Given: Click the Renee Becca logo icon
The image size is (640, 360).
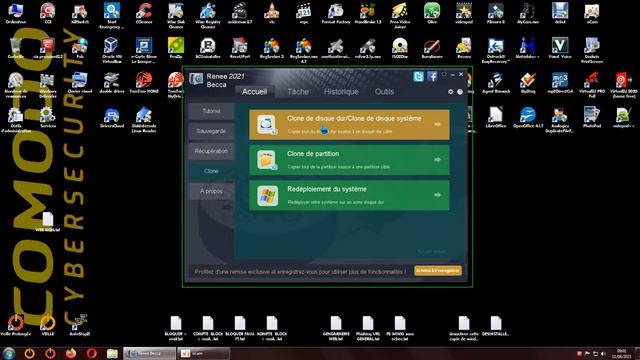Looking at the screenshot, I should [x=196, y=79].
